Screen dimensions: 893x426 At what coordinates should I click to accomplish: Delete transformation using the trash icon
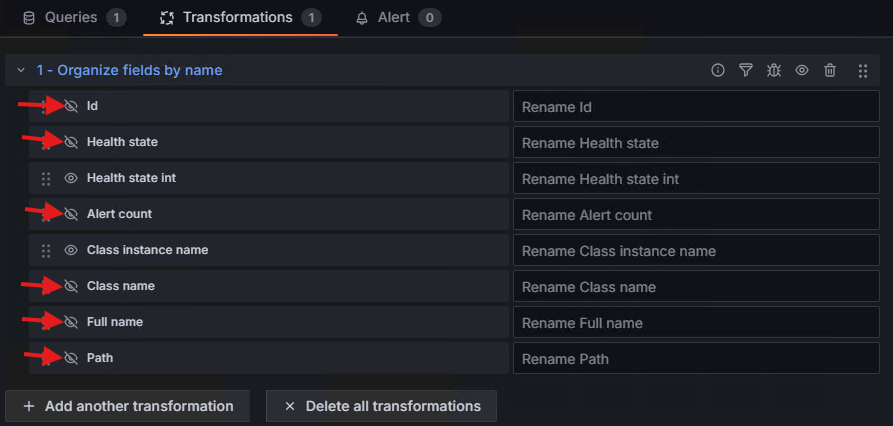click(830, 70)
